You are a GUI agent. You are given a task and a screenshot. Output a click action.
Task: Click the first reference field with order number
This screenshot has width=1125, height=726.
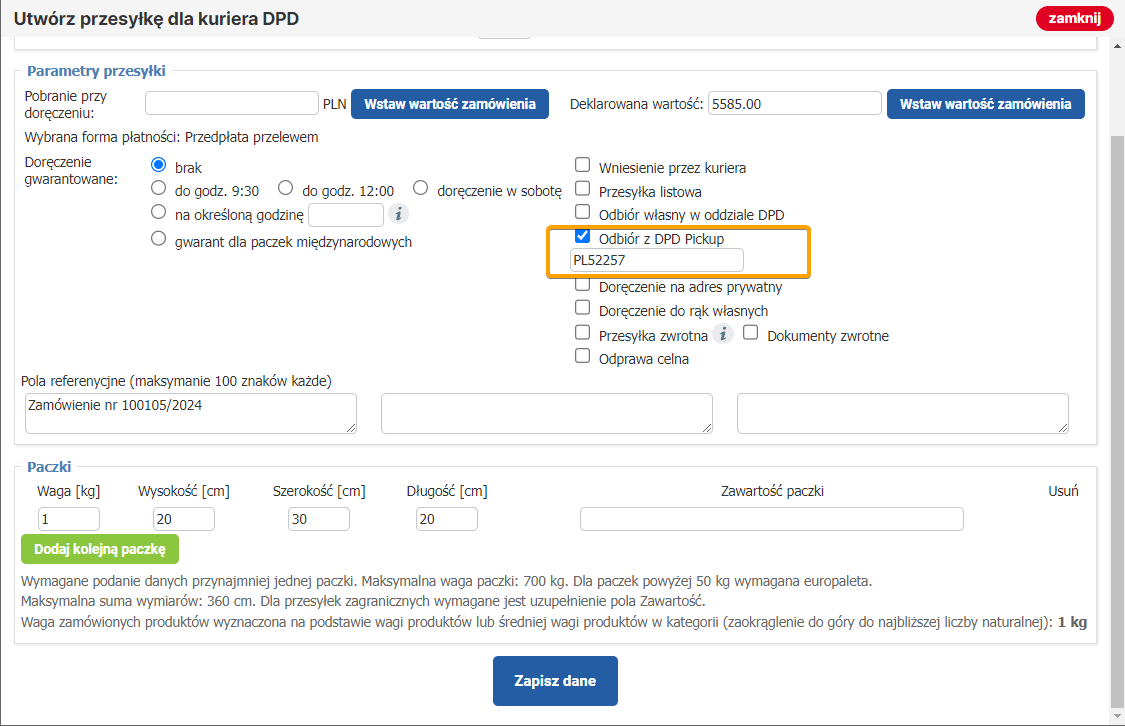point(190,413)
